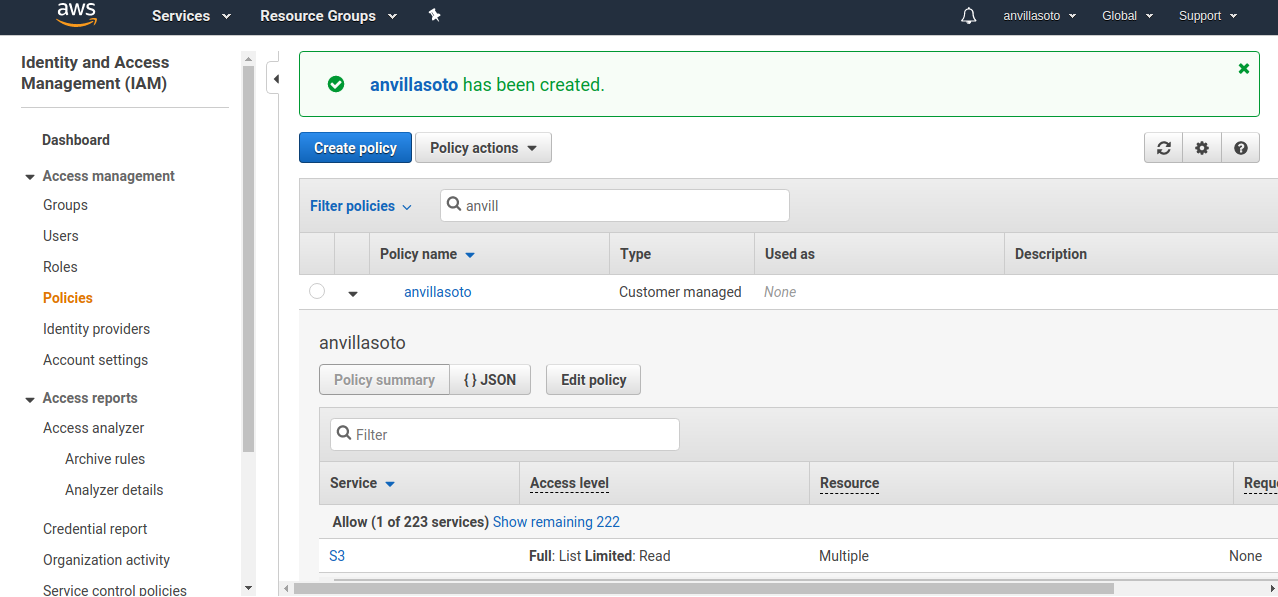
Task: Open Analyzer details in the sidebar
Action: [114, 490]
